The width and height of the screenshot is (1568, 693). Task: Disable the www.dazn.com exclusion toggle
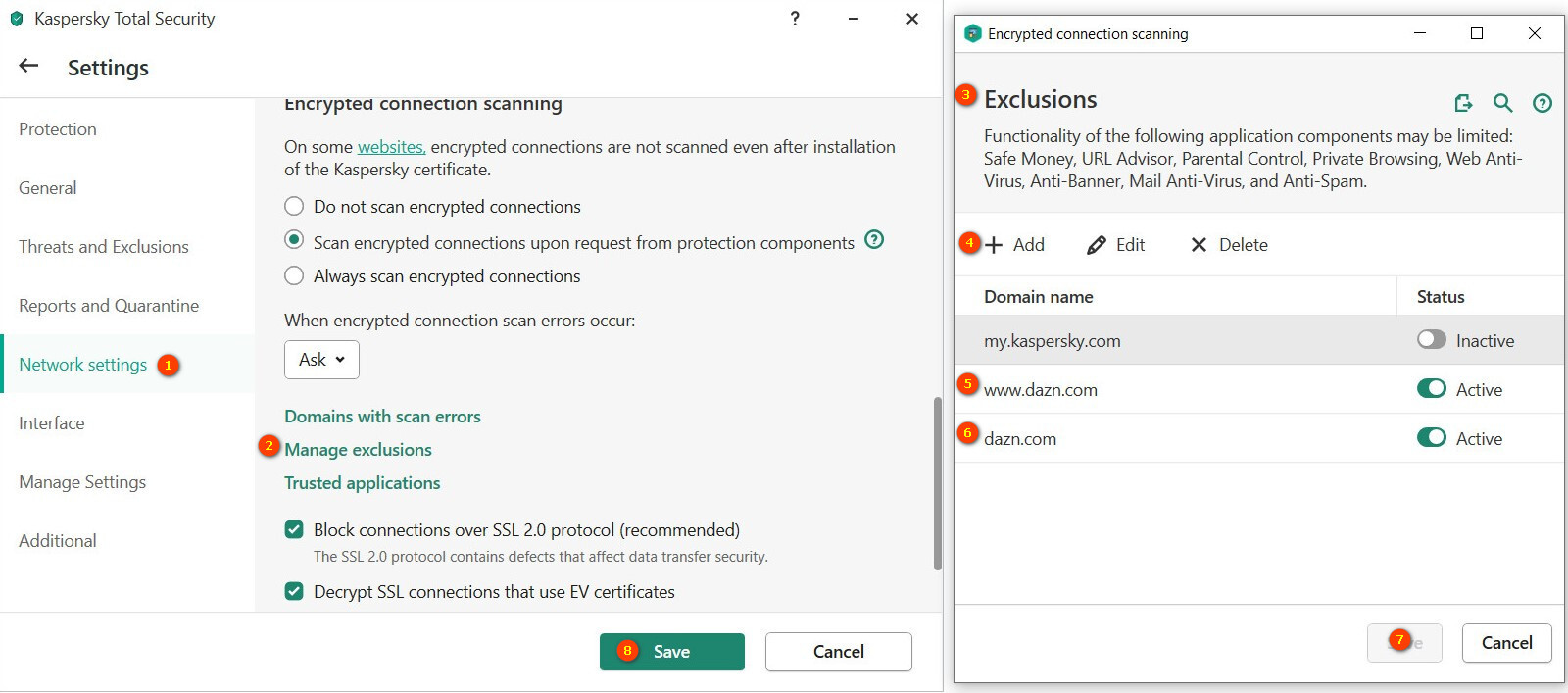click(1431, 389)
